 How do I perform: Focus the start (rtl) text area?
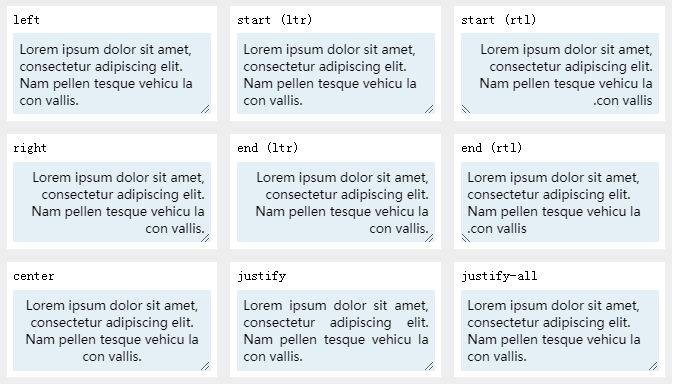[560, 73]
